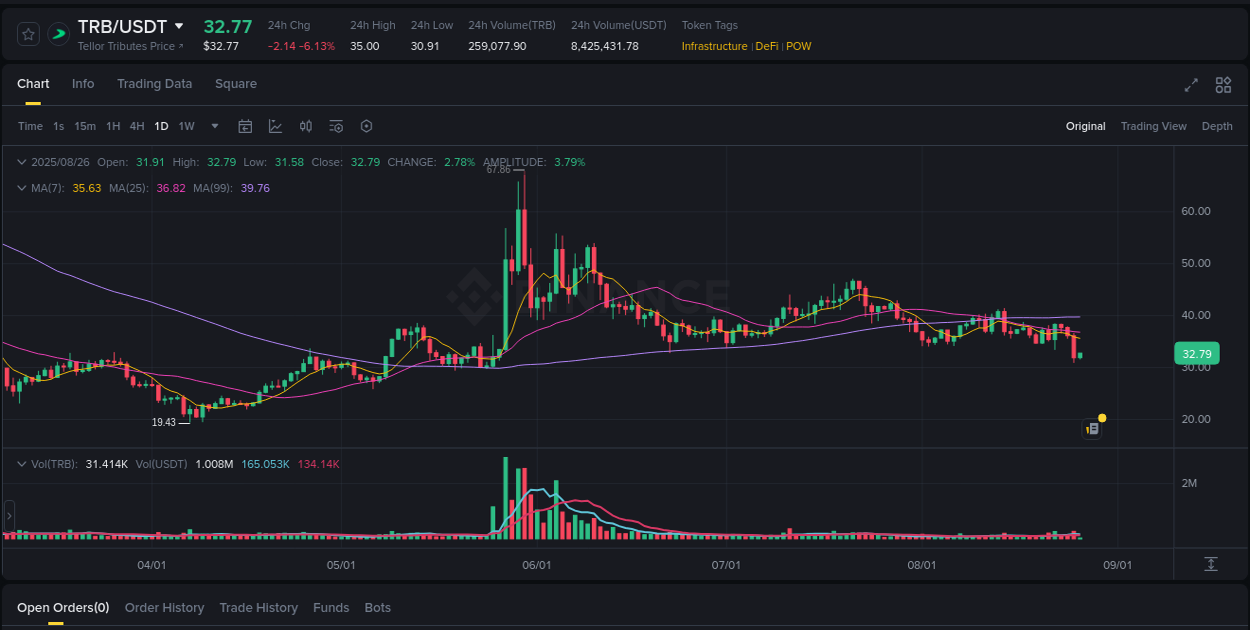Viewport: 1250px width, 630px height.
Task: Open the extra timeframes dropdown next to 1W
Action: [213, 126]
